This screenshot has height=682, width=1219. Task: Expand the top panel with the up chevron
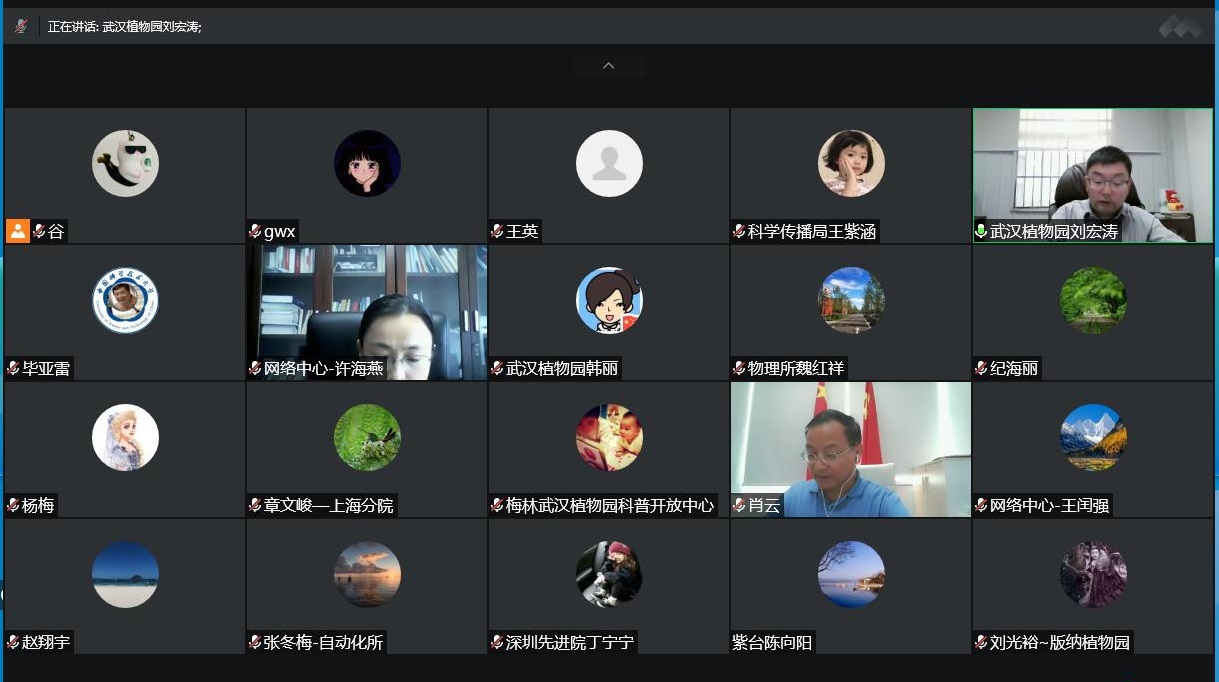click(608, 66)
